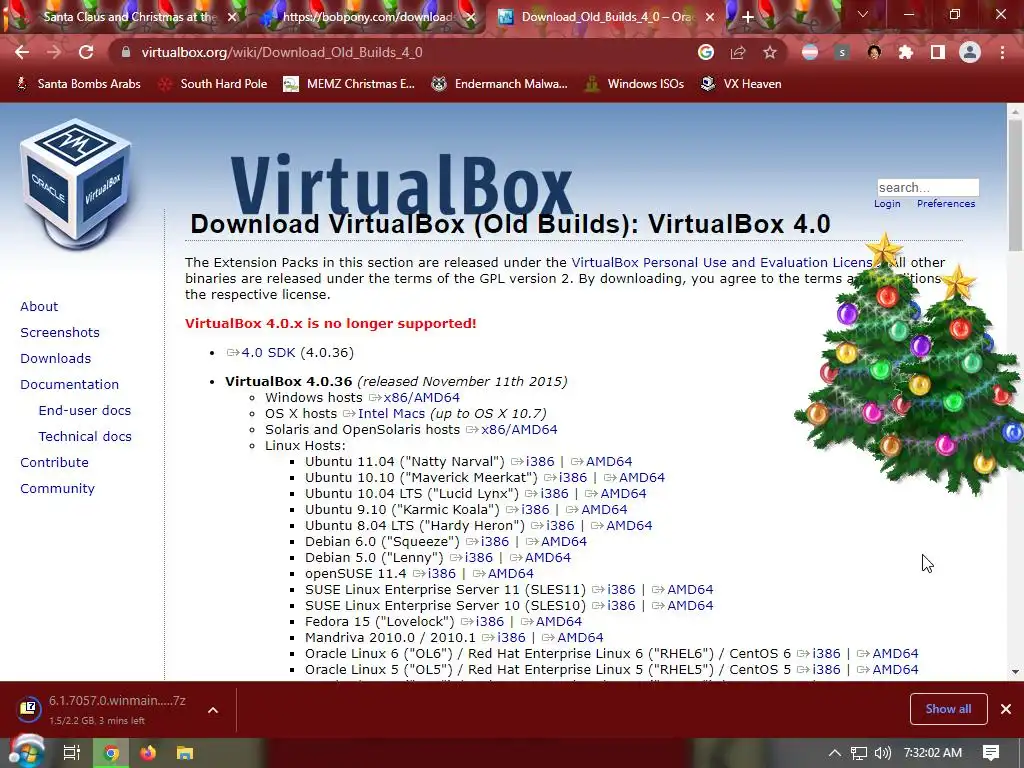Close the Santa Claus and Christmas tab
1024x768 pixels.
pyautogui.click(x=231, y=17)
